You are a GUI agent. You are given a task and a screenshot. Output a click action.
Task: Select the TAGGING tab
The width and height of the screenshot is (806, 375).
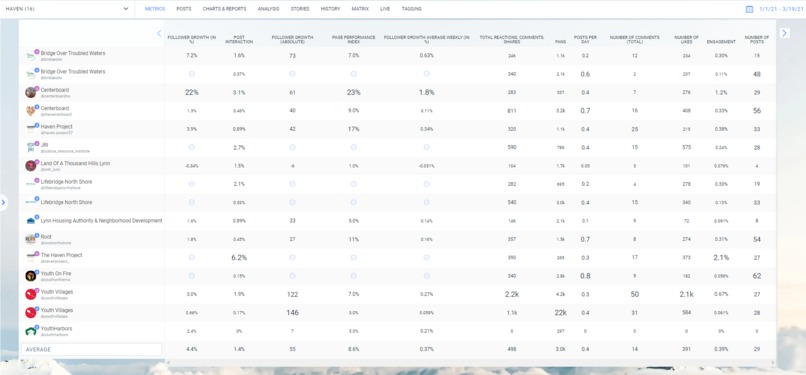tap(411, 9)
